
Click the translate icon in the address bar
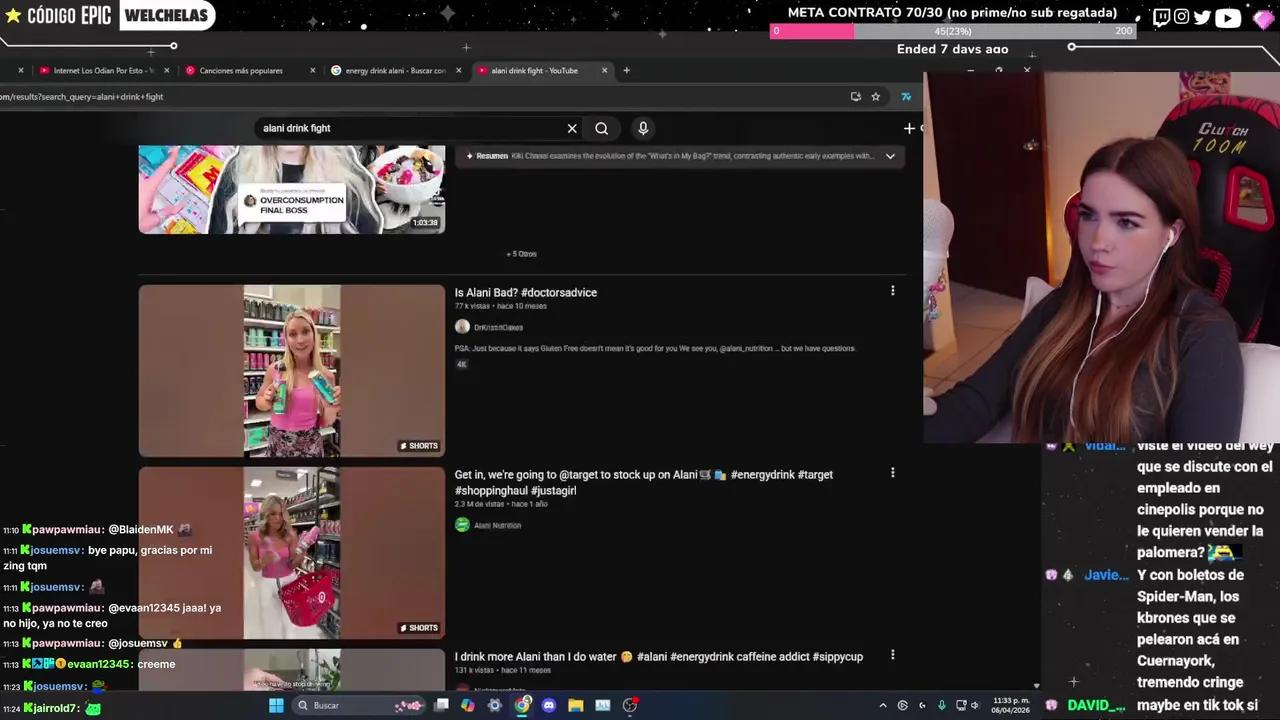906,96
